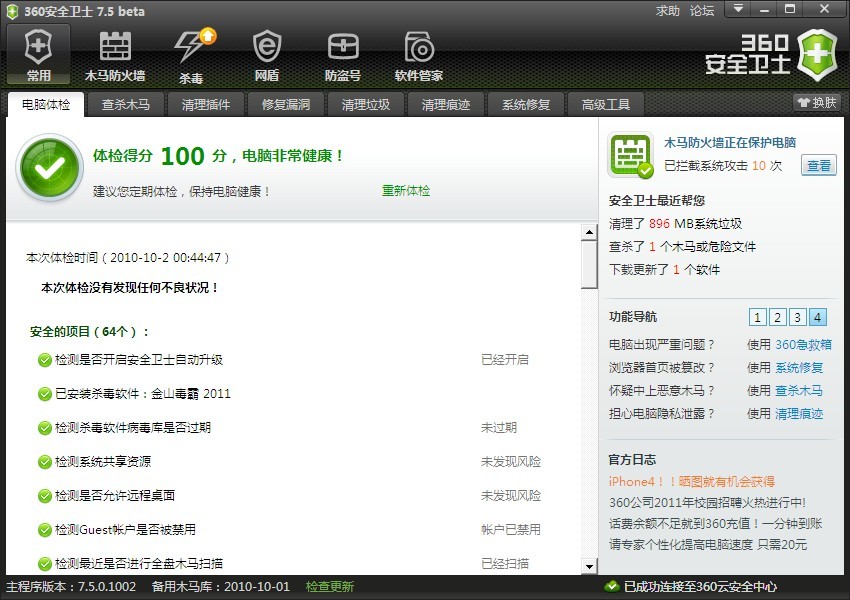Click checkmark icon beside 检测Guest帐户是否被禁用
The height and width of the screenshot is (600, 850).
tap(44, 530)
